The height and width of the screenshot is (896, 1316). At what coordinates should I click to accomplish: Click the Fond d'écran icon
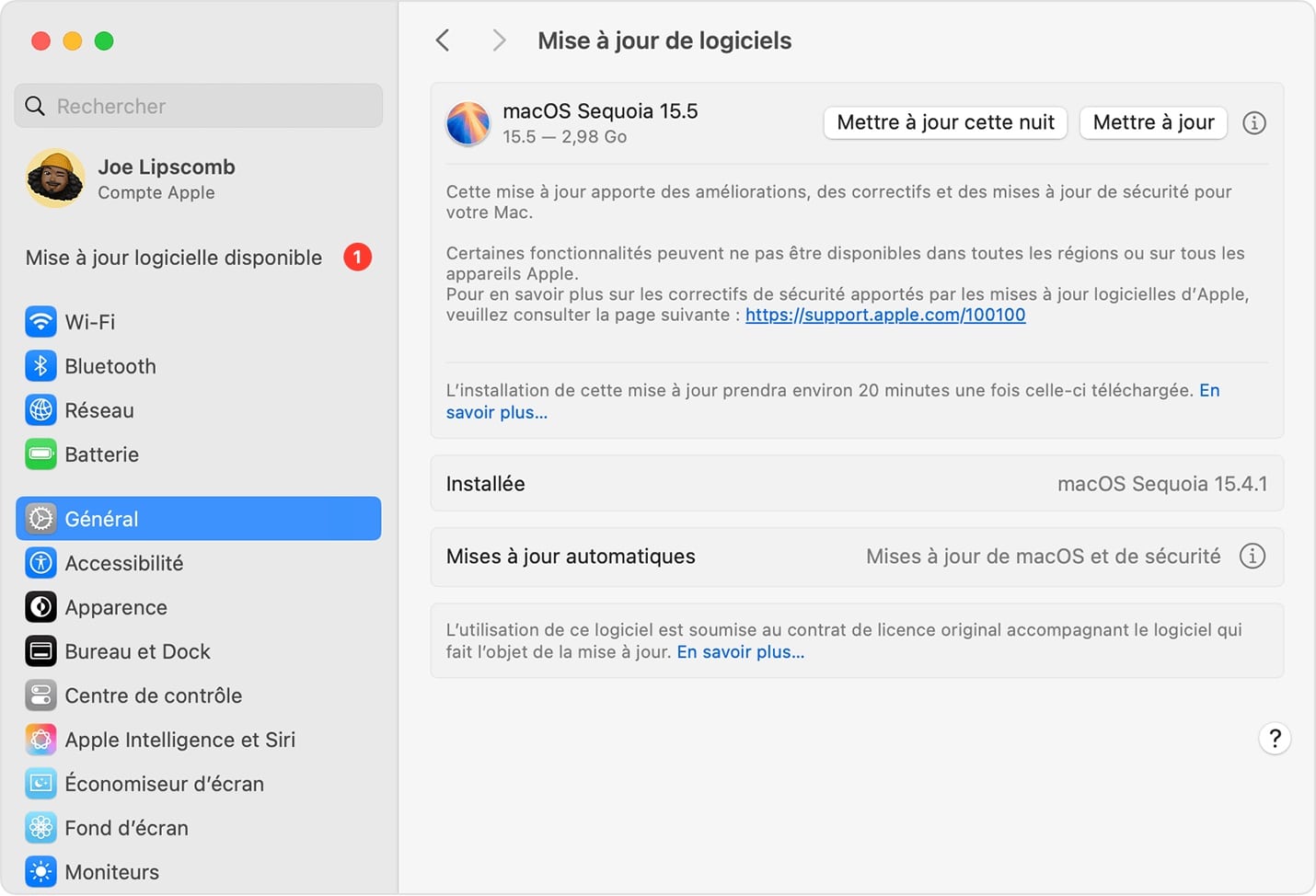tap(40, 828)
